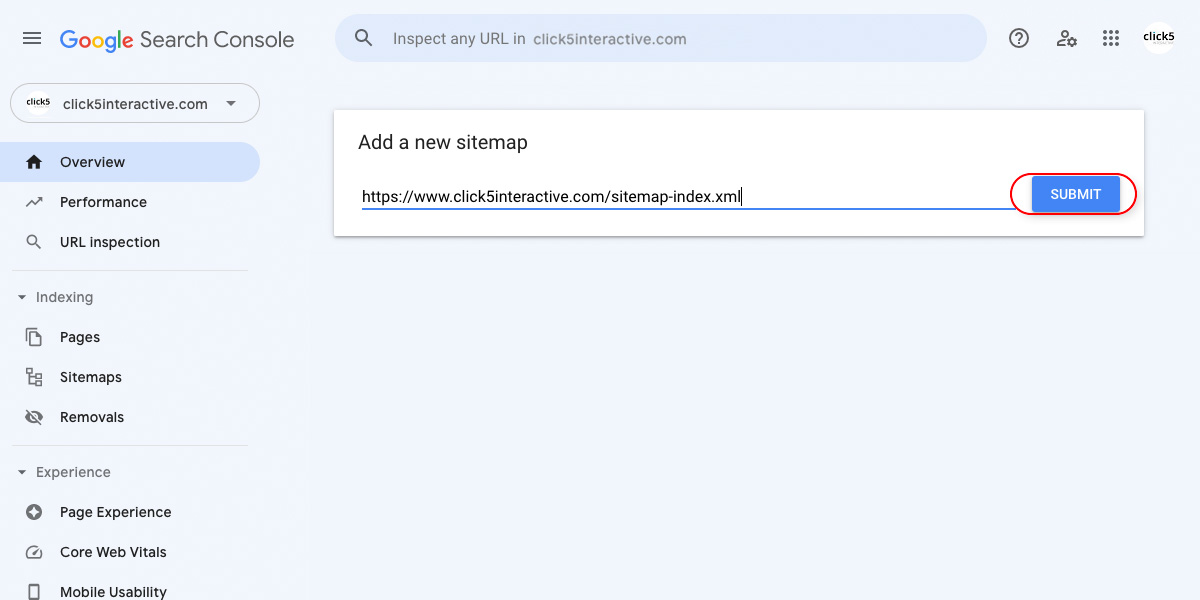This screenshot has height=600, width=1200.
Task: Click the sitemap URL input field
Action: tap(688, 197)
